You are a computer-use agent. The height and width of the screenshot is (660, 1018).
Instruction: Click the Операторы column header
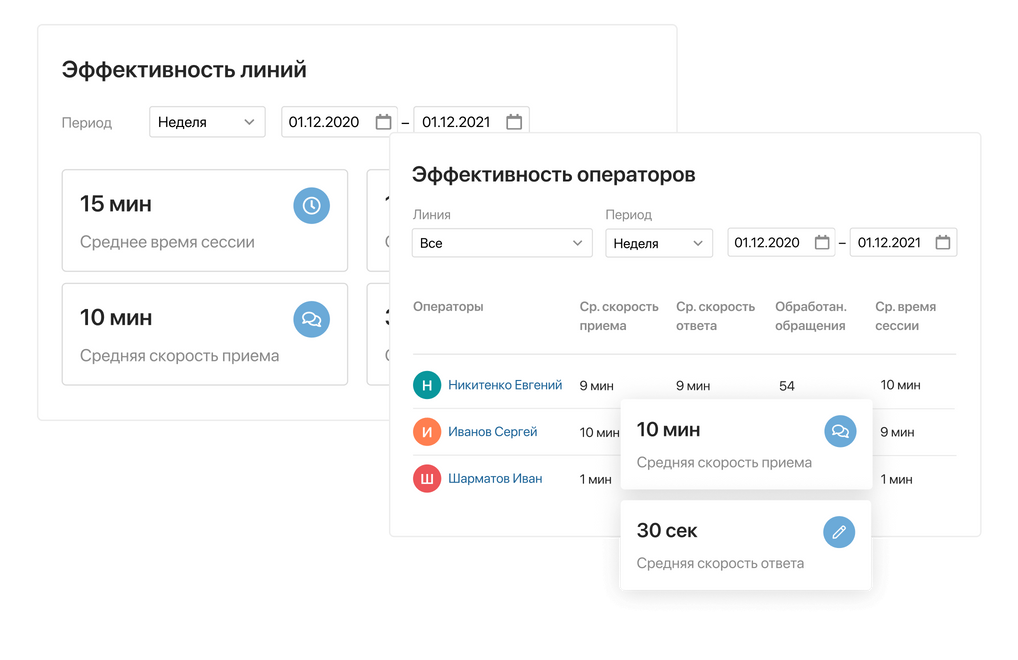pos(449,306)
